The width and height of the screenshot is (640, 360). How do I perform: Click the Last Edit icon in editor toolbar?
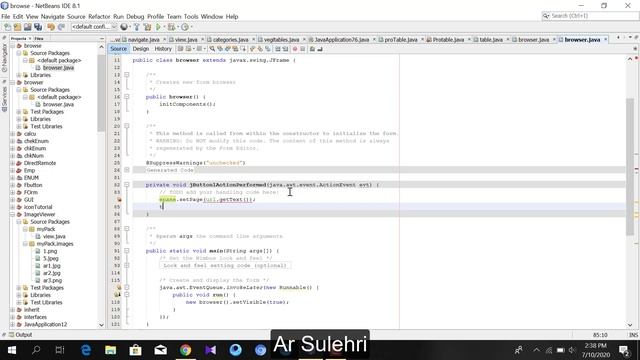tap(180, 49)
